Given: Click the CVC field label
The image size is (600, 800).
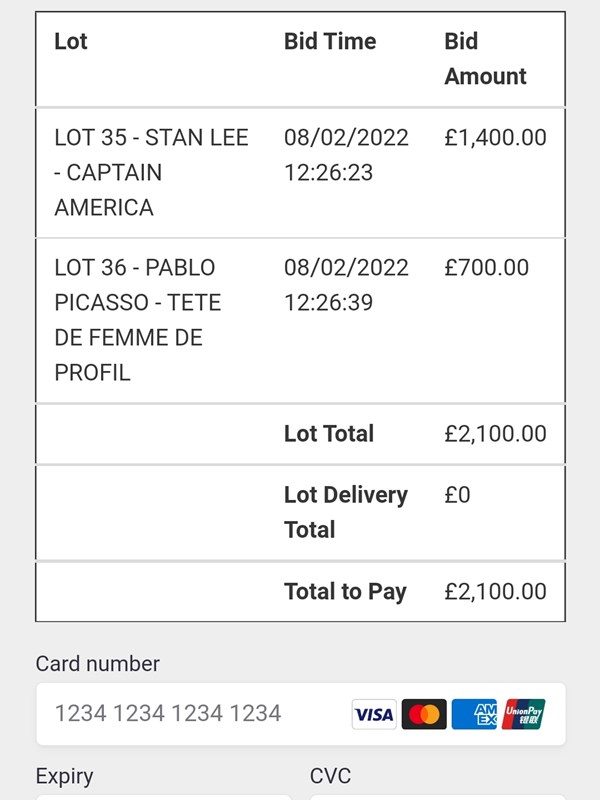Looking at the screenshot, I should (x=330, y=776).
